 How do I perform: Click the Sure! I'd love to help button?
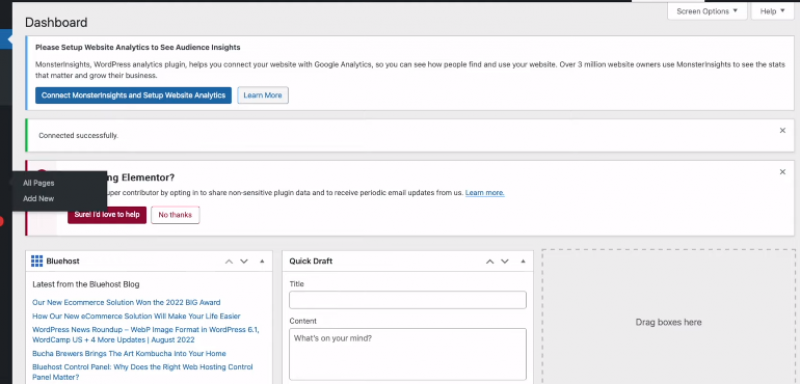[107, 215]
